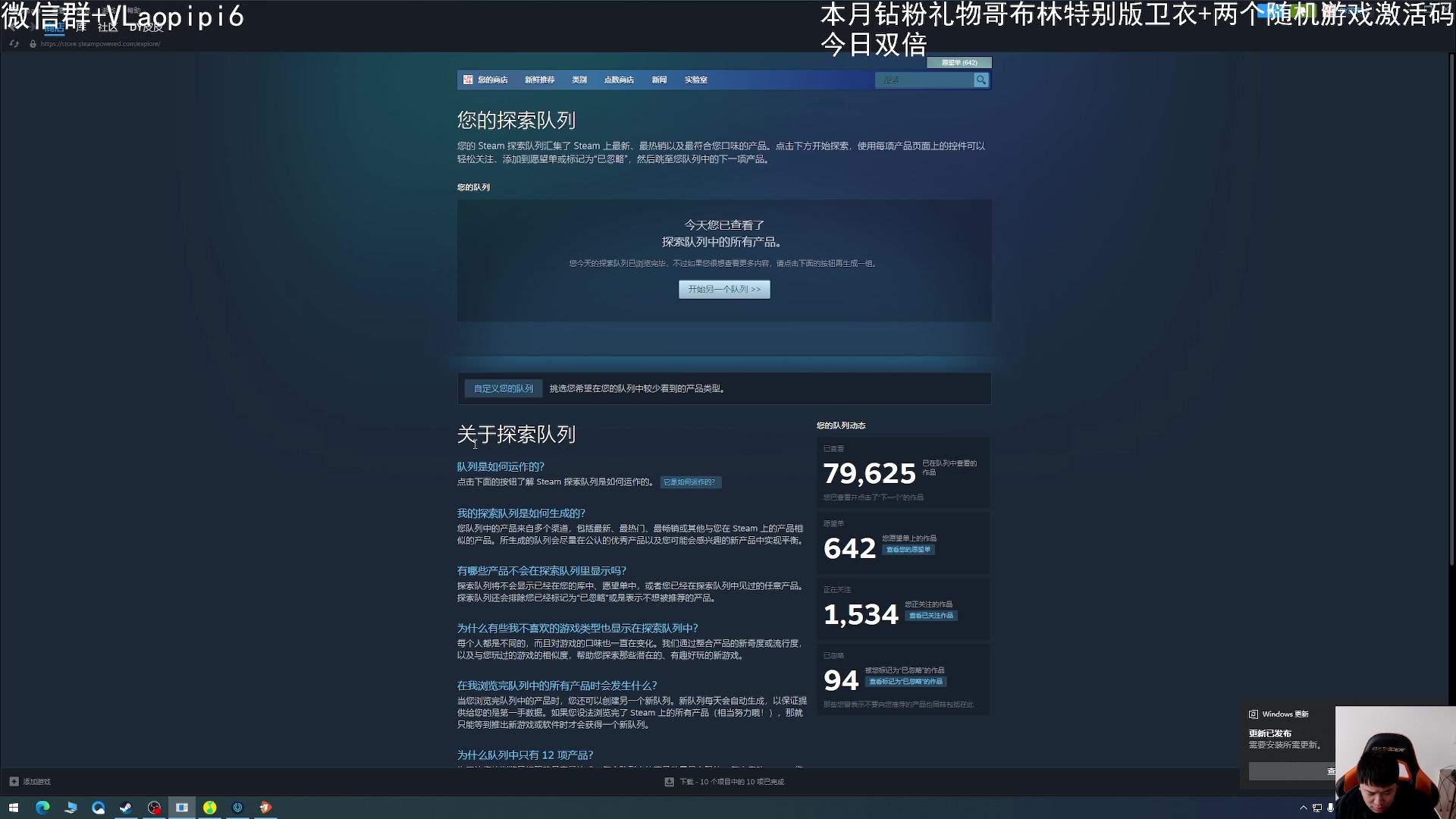Screen dimensions: 1456x819
Task: Open the circular power-symbol taskbar icon
Action: coord(237,808)
